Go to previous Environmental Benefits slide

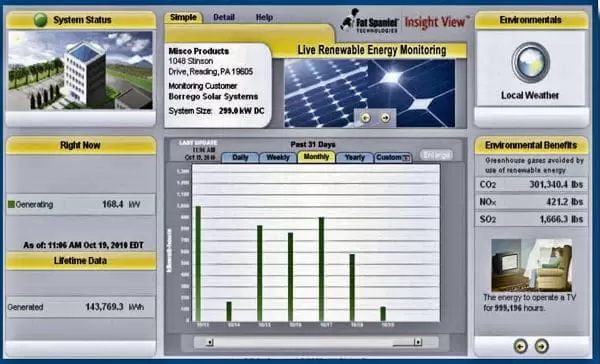520,346
